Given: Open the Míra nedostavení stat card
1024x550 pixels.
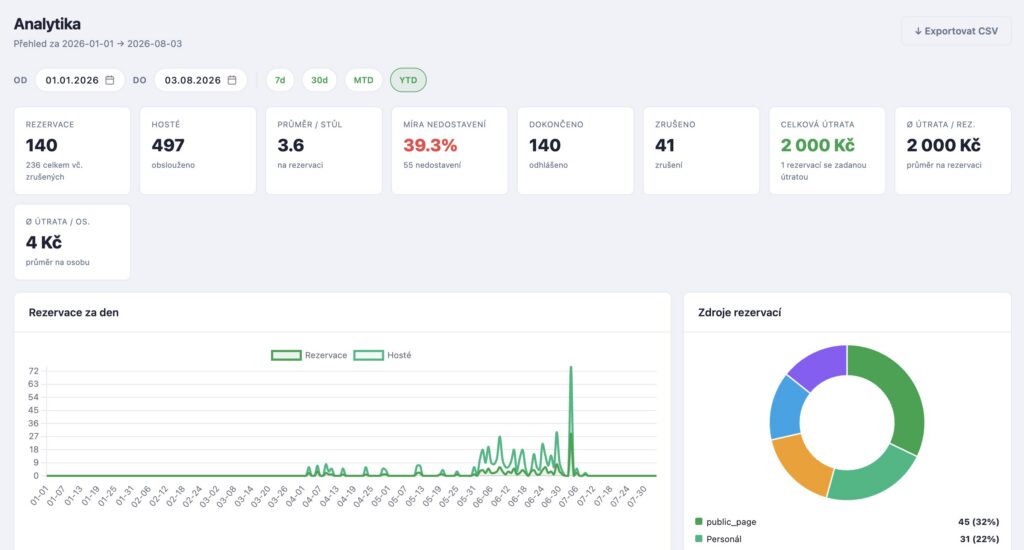Looking at the screenshot, I should pos(449,151).
